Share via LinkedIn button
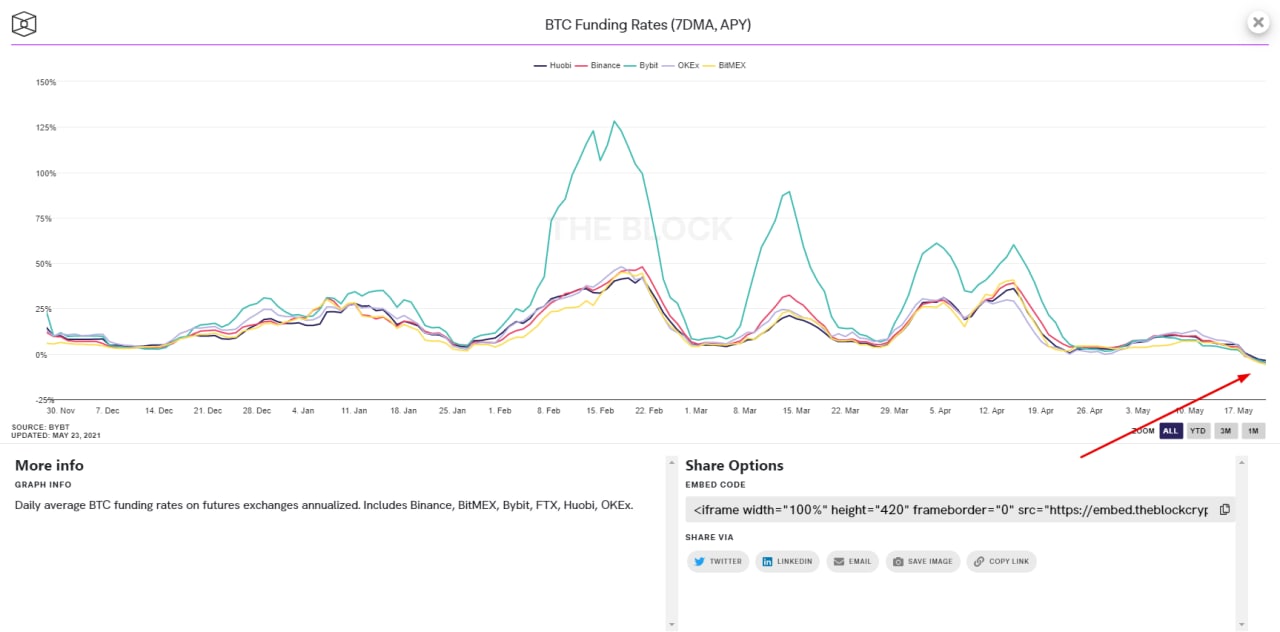Viewport: 1280px width, 632px height. [x=787, y=561]
